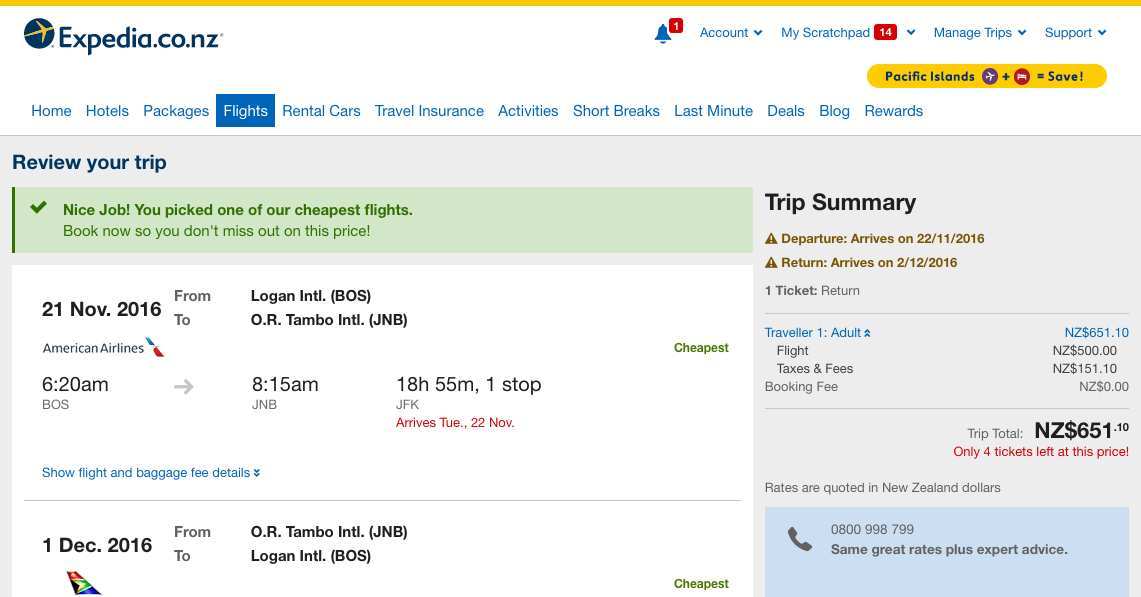Open the Account dropdown menu
The width and height of the screenshot is (1141, 597).
[731, 33]
